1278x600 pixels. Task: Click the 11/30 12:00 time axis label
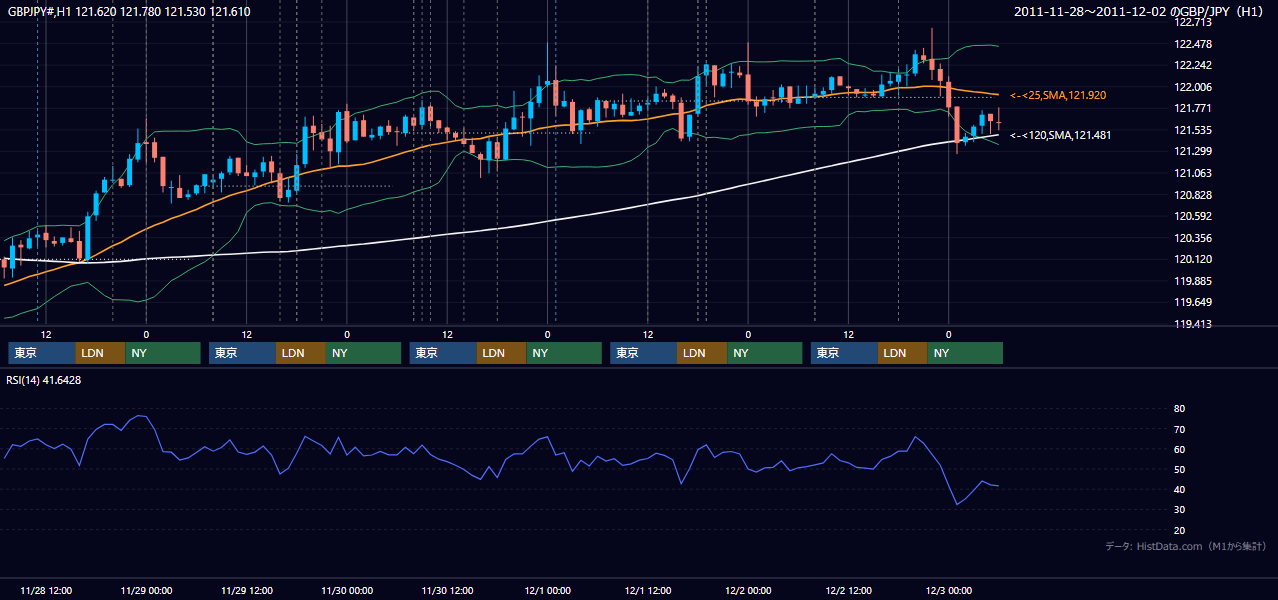[x=447, y=590]
